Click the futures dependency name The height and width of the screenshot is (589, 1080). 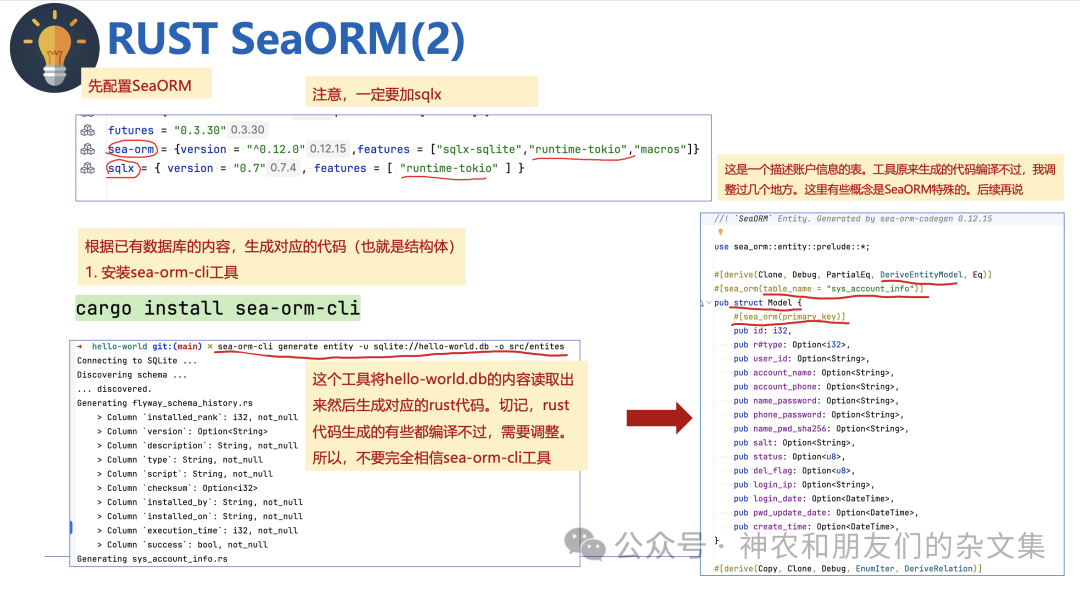click(131, 130)
